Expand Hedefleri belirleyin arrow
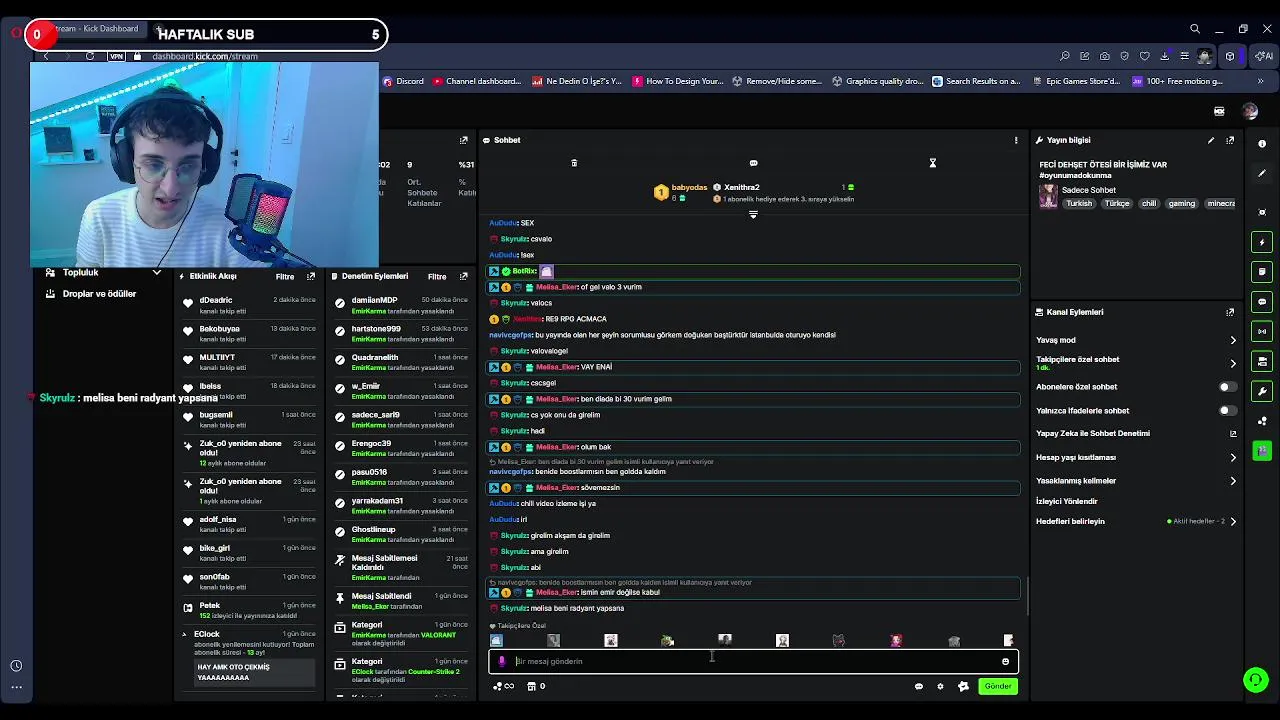This screenshot has width=1280, height=720. 1232,521
